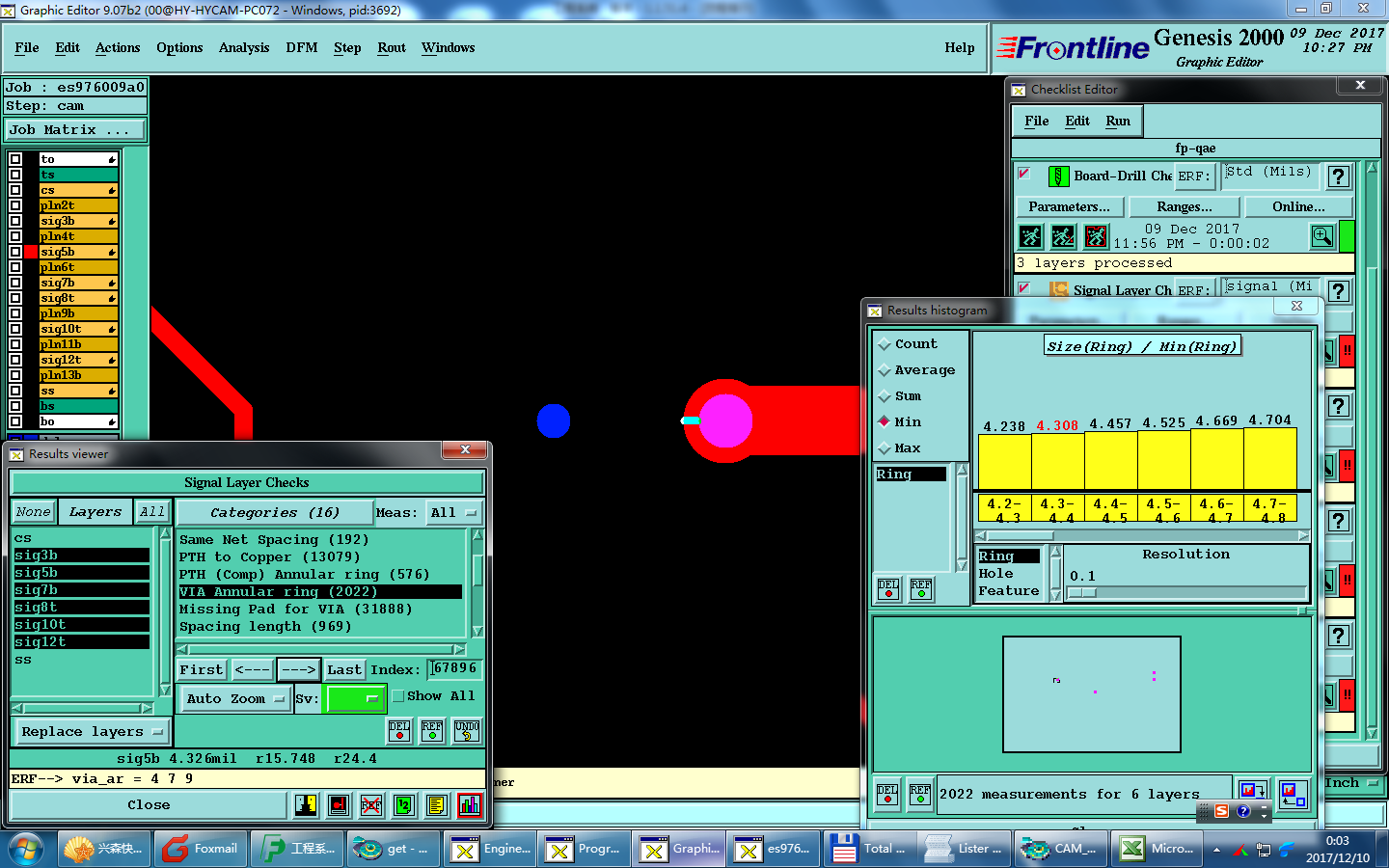The width and height of the screenshot is (1389, 868).
Task: Click the black-and-yellow legend icon beside Close
Action: (306, 804)
